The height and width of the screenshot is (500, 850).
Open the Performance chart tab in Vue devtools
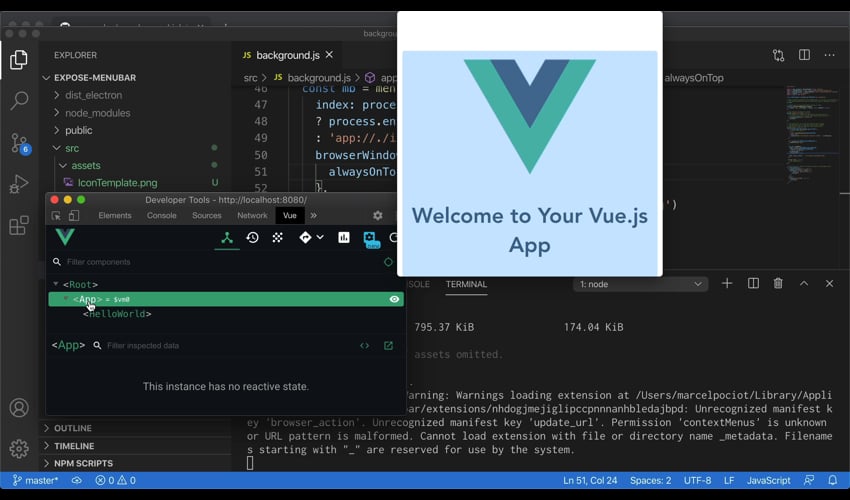tap(344, 238)
